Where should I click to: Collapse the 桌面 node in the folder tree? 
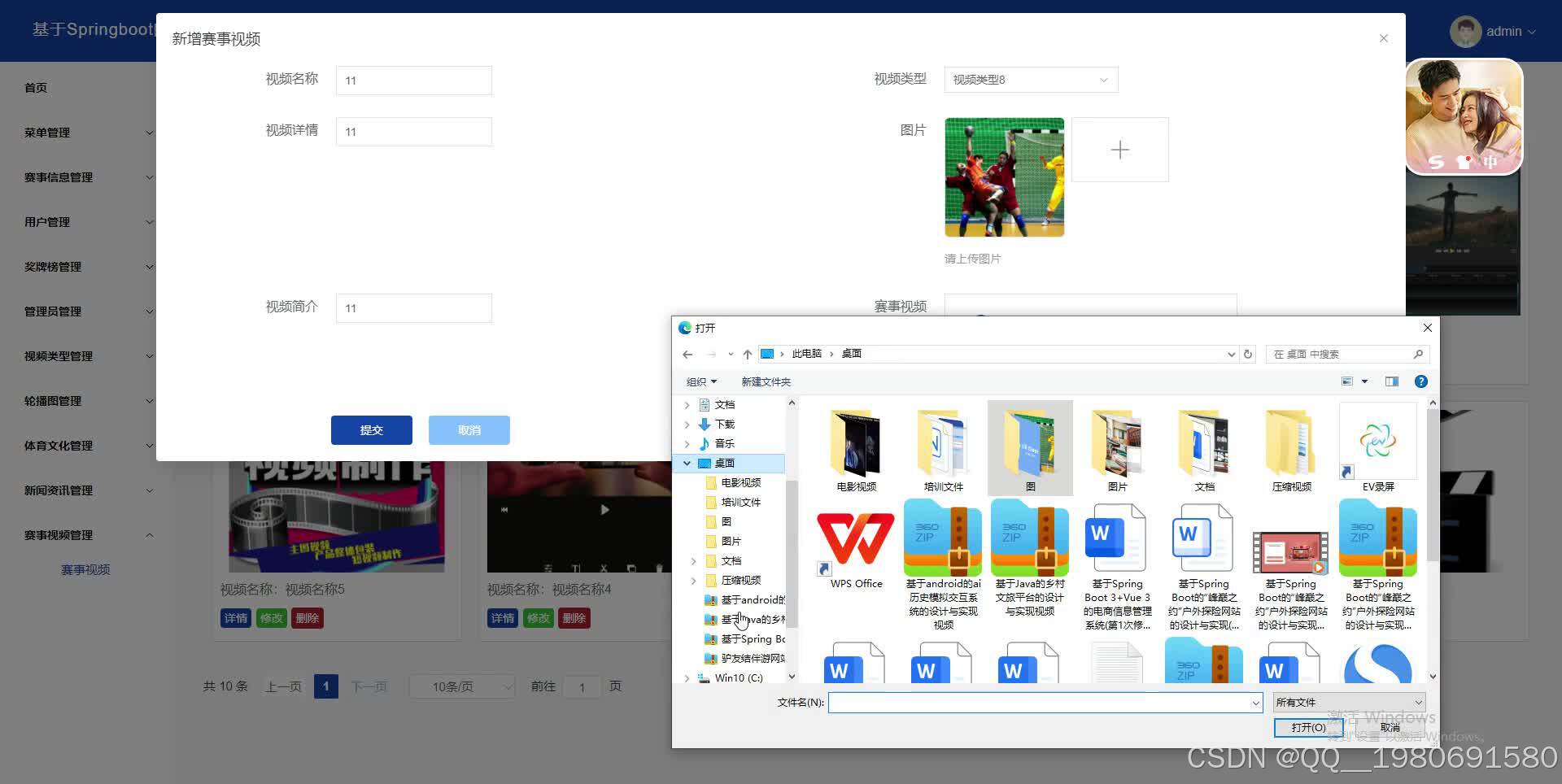pos(687,463)
